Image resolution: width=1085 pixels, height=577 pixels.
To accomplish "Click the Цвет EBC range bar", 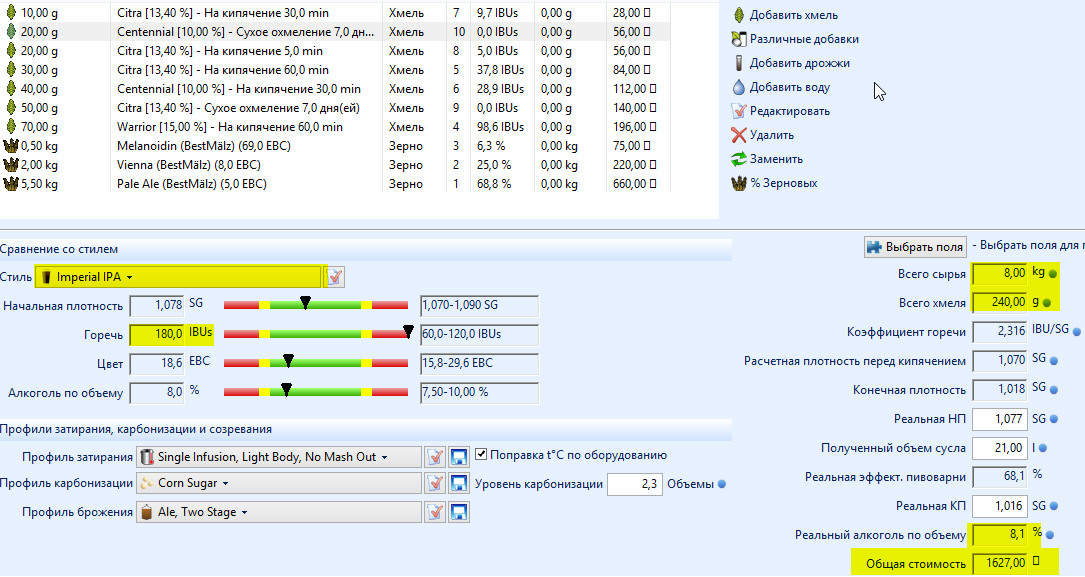I will pos(316,363).
